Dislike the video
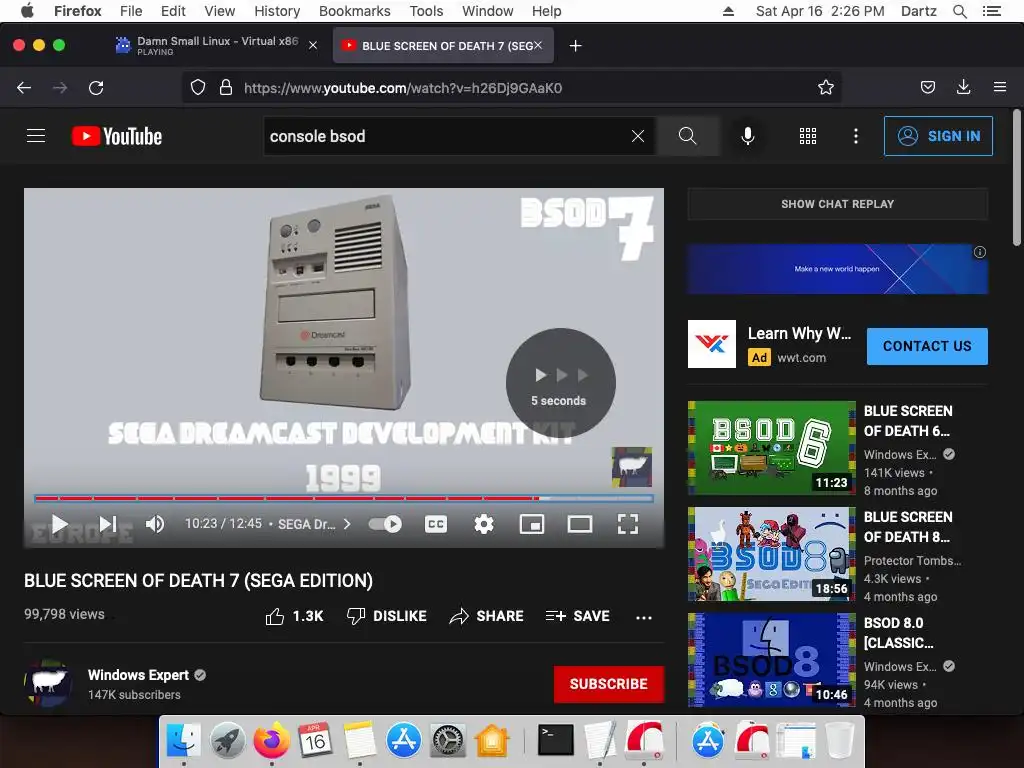1024x768 pixels. (x=386, y=616)
